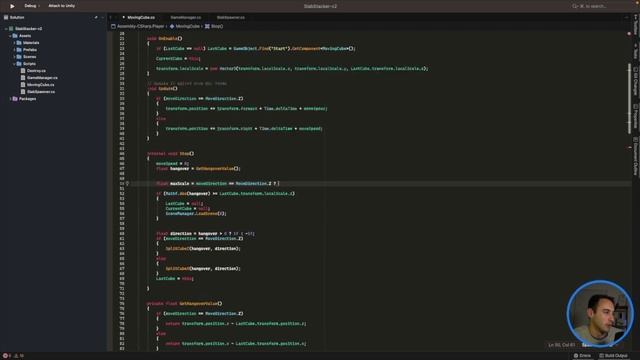Click the Destroy.cs file icon

23,71
